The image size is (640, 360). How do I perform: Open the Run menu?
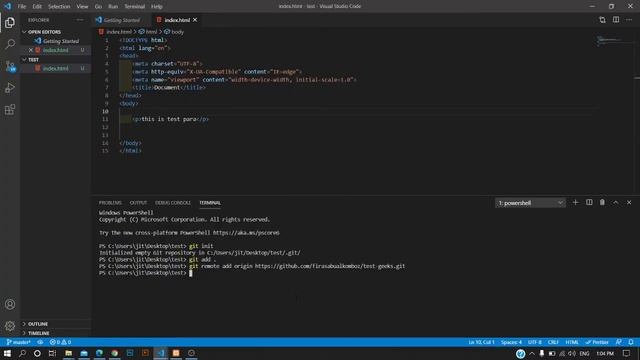[113, 7]
